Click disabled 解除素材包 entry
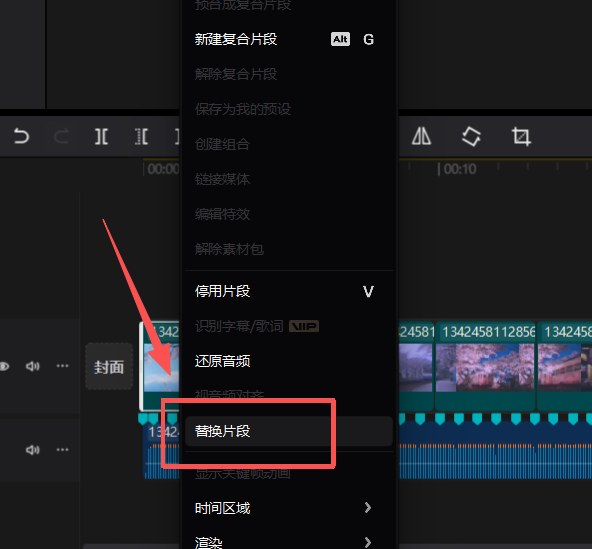 (288, 249)
